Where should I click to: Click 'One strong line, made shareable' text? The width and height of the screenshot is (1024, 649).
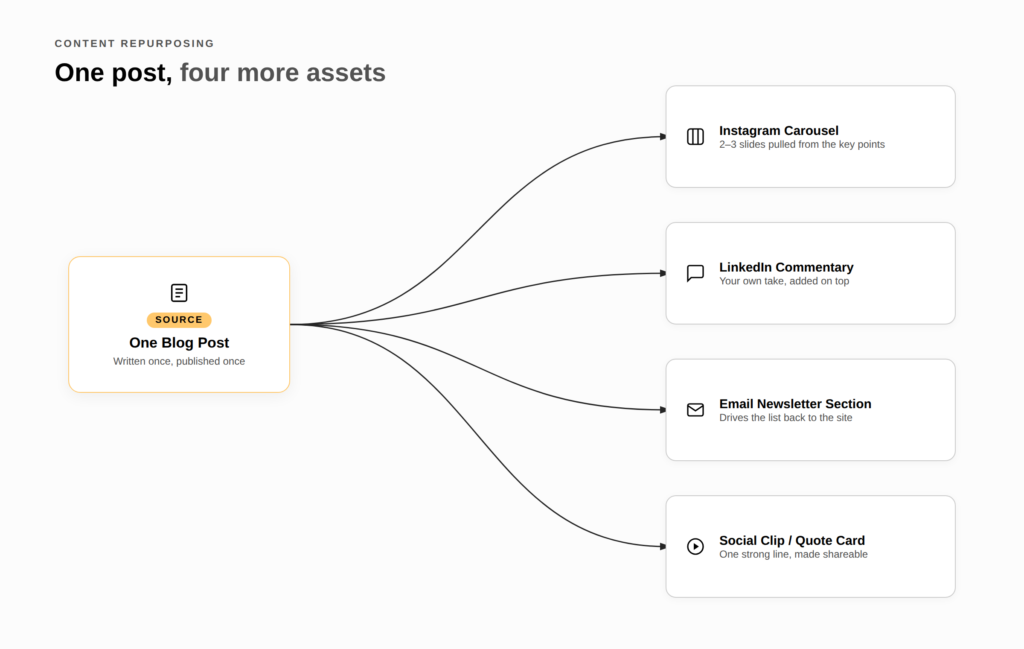coord(793,554)
